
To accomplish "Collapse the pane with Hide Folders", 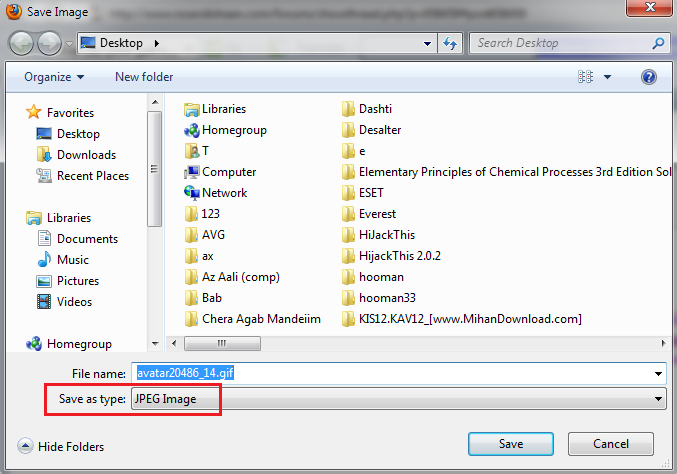I will pyautogui.click(x=62, y=447).
